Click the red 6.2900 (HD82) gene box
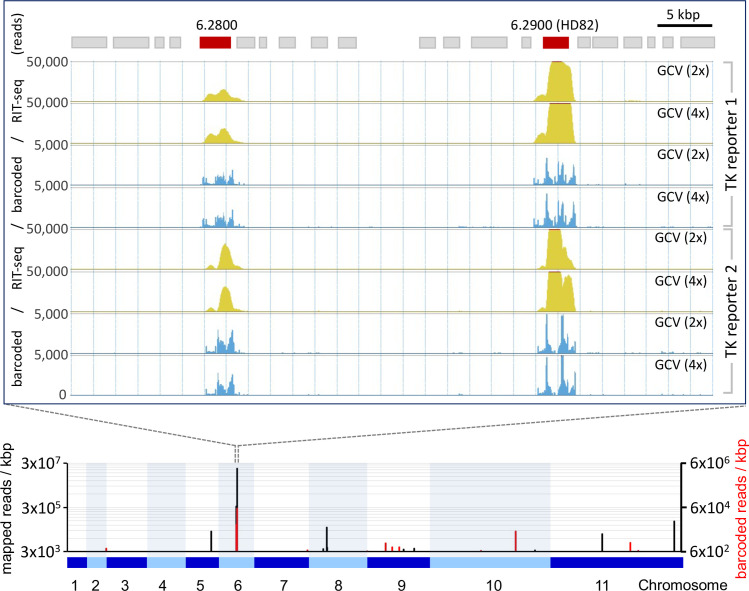Viewport: 749px width, 591px height. [556, 43]
